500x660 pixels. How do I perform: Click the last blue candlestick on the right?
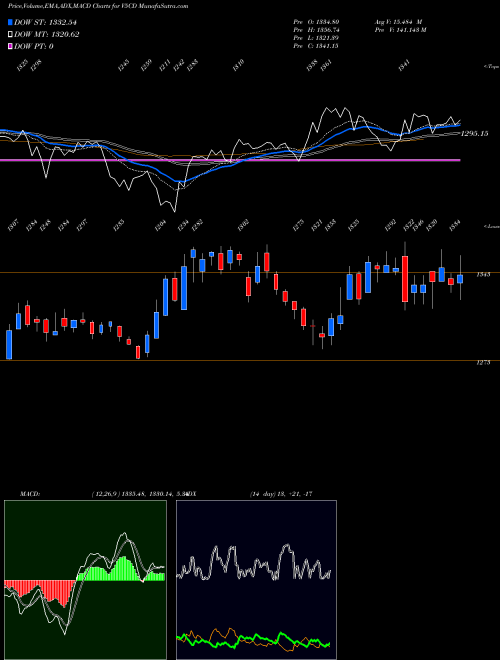(460, 279)
